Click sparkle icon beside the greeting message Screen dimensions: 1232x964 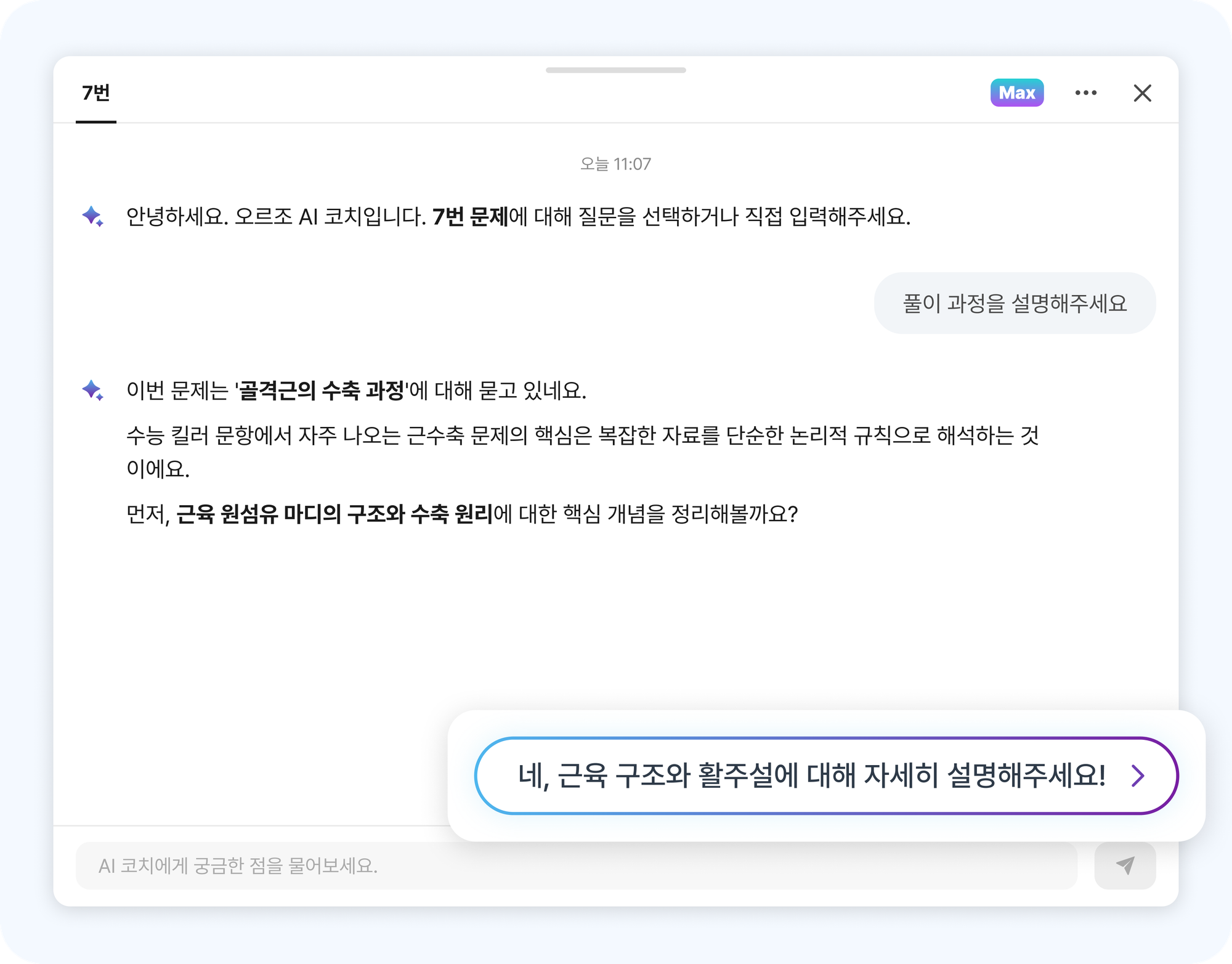point(92,216)
